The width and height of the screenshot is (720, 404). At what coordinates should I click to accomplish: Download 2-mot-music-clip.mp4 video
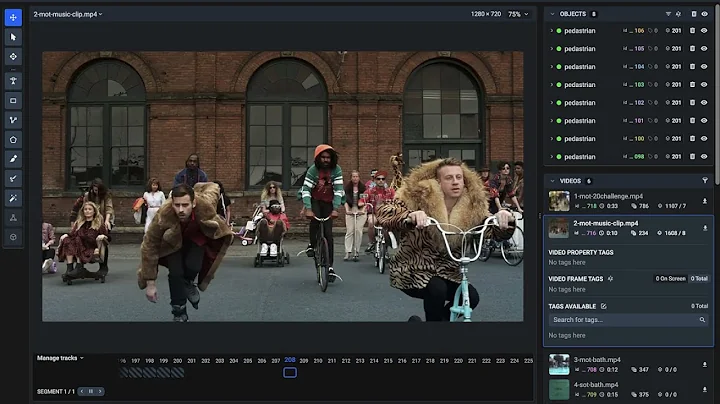click(705, 228)
